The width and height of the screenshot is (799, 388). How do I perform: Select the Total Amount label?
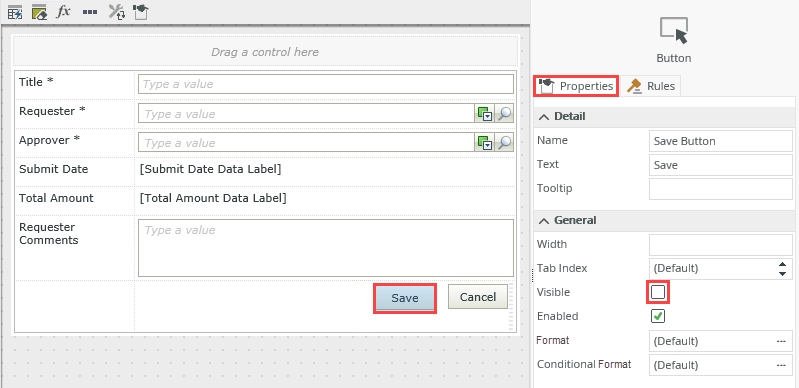tap(56, 198)
